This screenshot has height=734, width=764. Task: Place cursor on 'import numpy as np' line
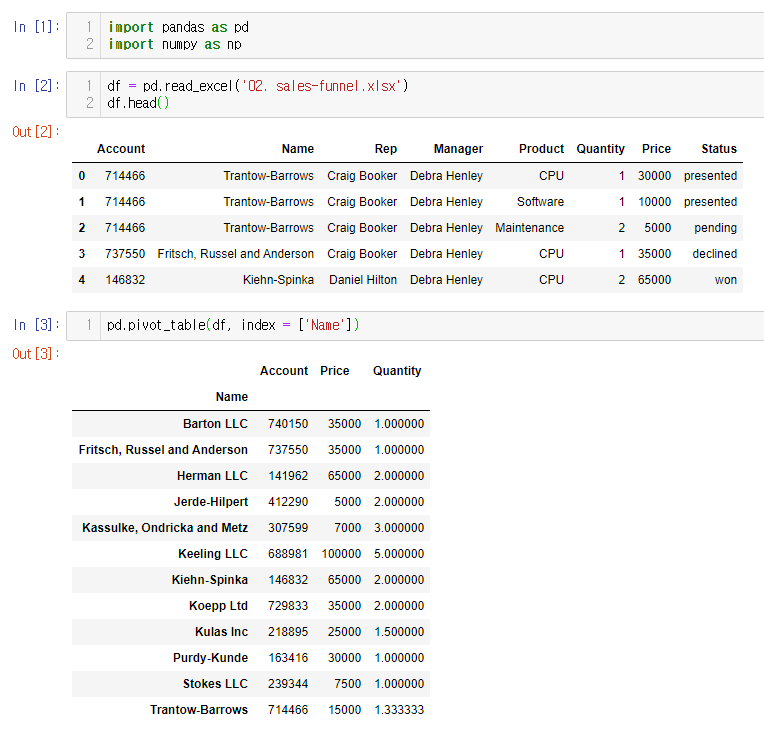[x=175, y=44]
